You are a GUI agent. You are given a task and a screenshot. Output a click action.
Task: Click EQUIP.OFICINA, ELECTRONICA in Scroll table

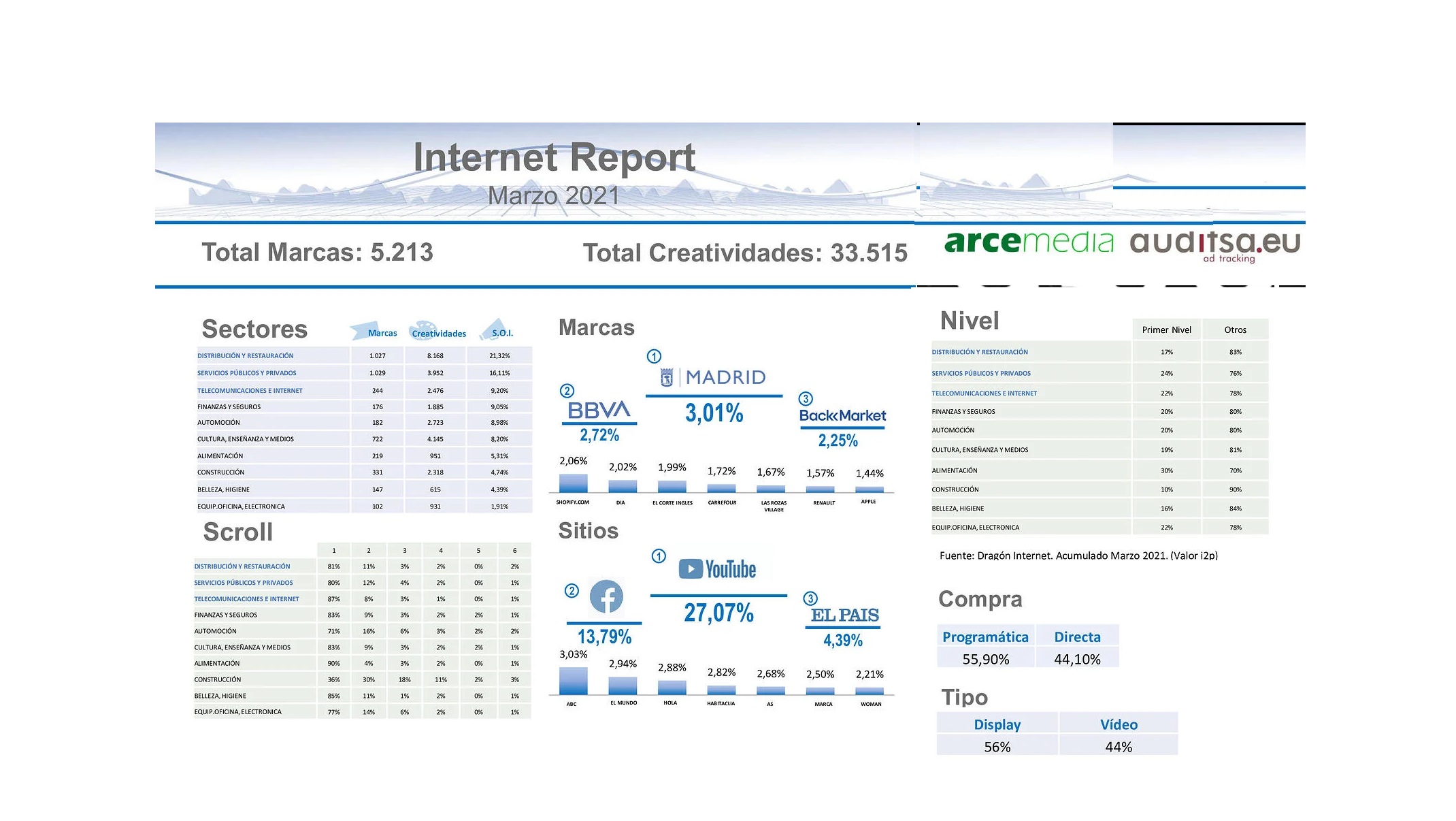click(x=237, y=712)
